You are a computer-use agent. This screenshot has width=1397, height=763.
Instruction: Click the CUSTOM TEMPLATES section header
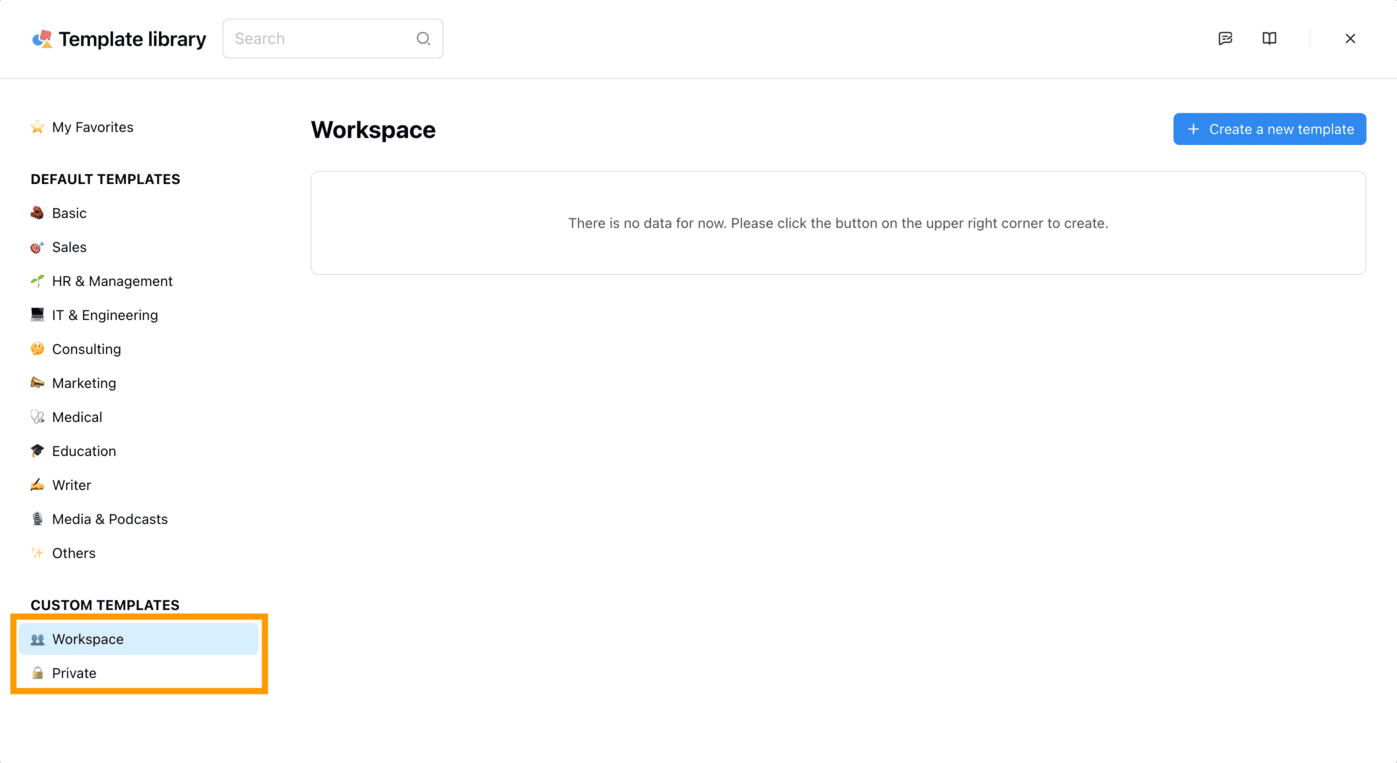tap(105, 605)
